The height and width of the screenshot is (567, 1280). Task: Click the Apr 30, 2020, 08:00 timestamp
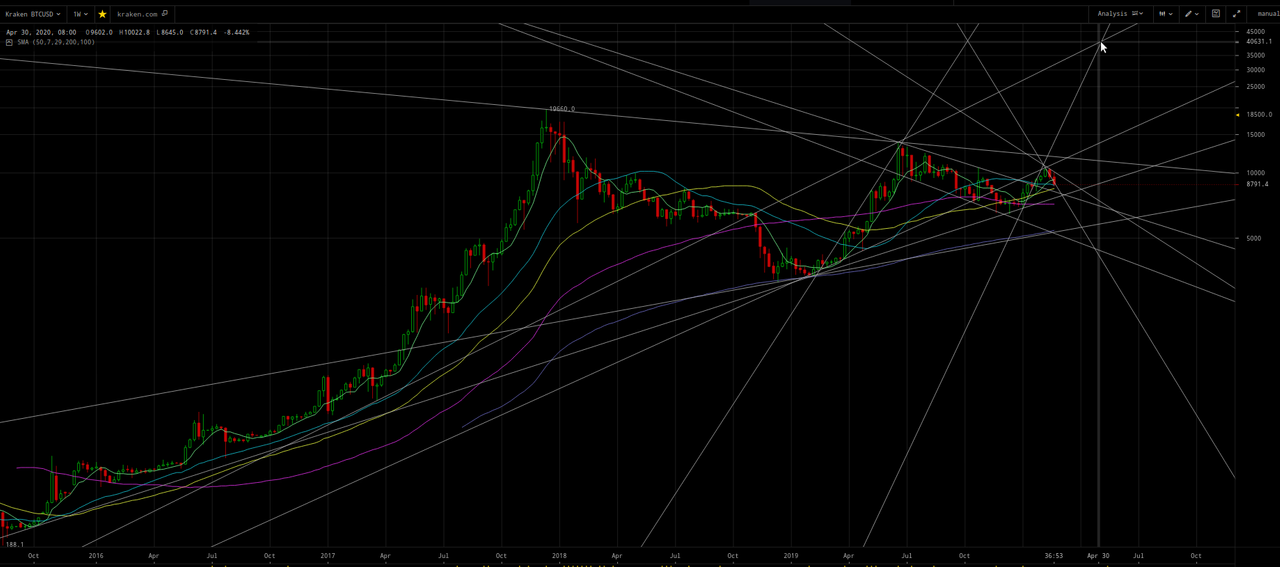tap(39, 32)
